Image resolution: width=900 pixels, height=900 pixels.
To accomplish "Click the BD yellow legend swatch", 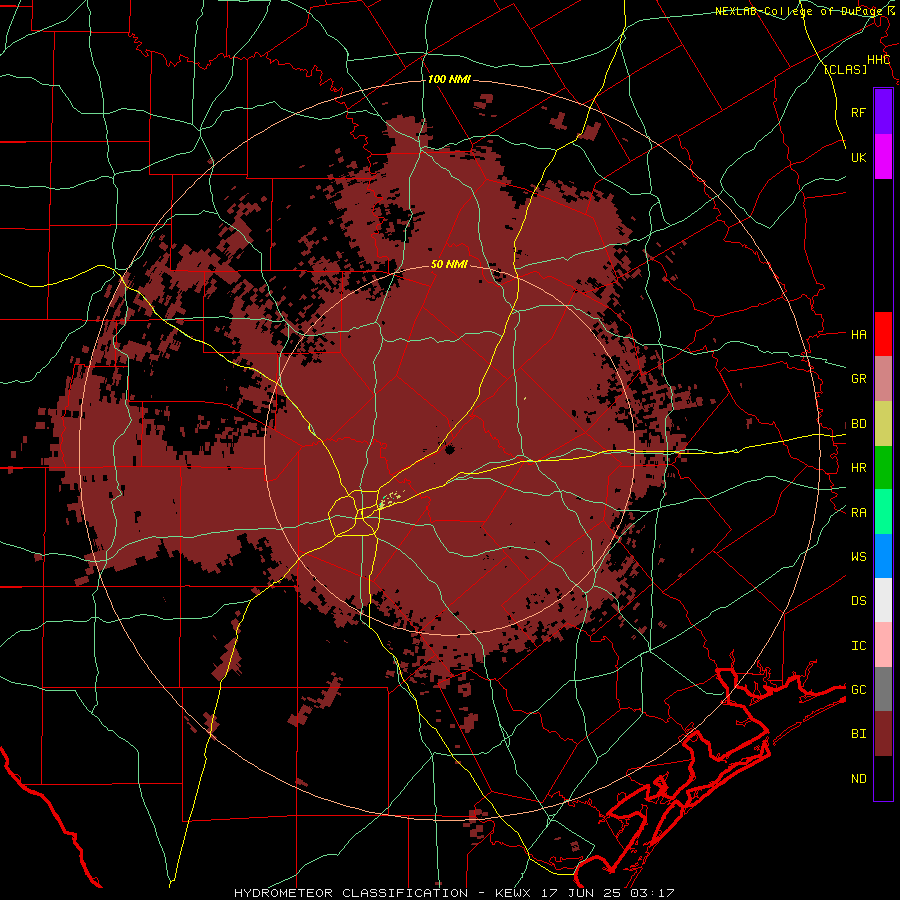I will [x=883, y=423].
